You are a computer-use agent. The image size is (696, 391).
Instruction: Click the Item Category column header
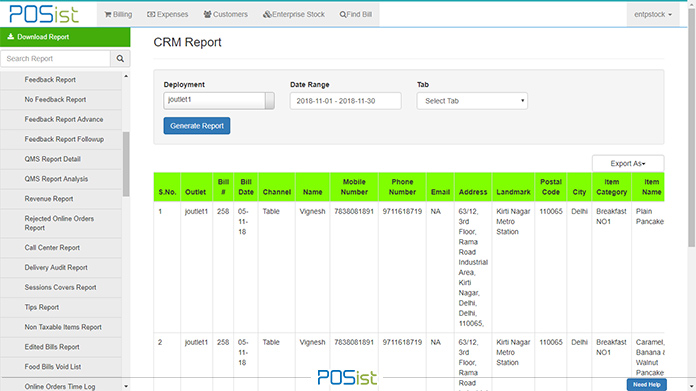click(x=611, y=187)
